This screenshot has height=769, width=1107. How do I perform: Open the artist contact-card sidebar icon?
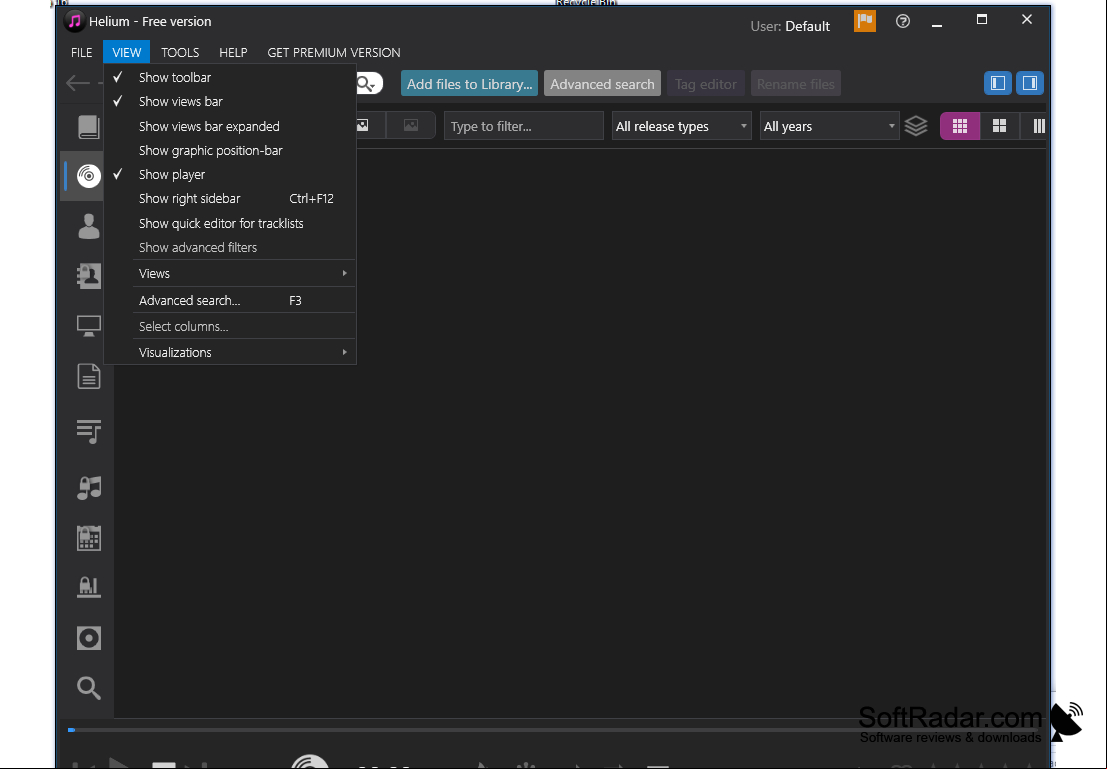point(88,275)
